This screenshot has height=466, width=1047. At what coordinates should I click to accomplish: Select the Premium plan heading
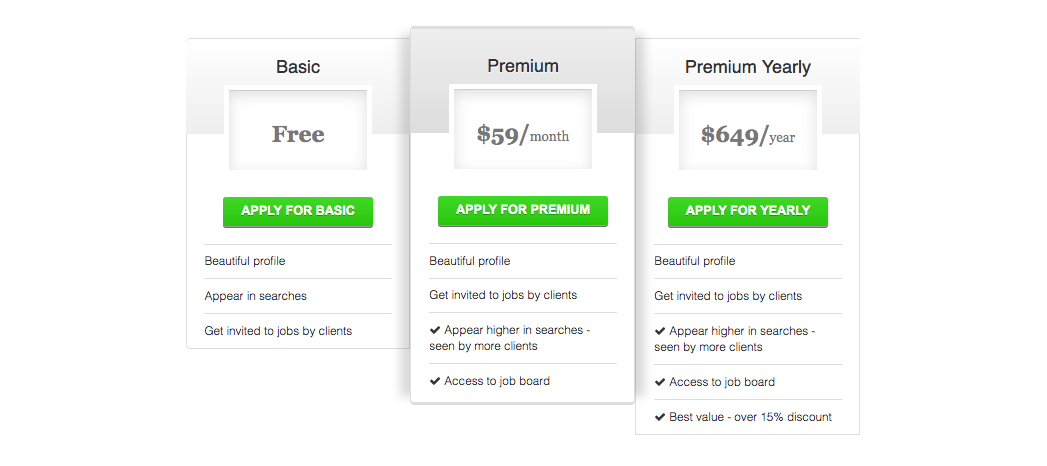[522, 66]
